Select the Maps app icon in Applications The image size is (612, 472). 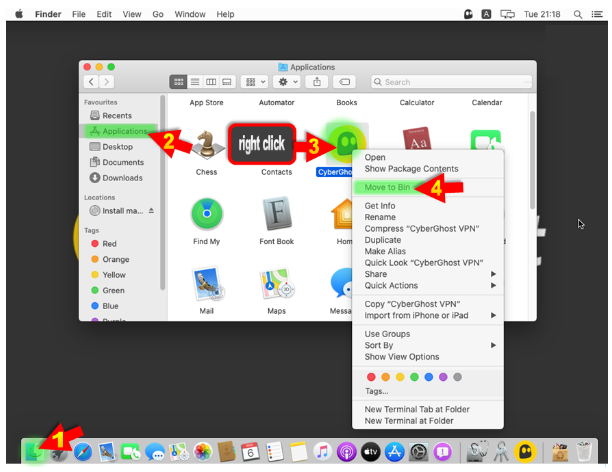tap(276, 284)
